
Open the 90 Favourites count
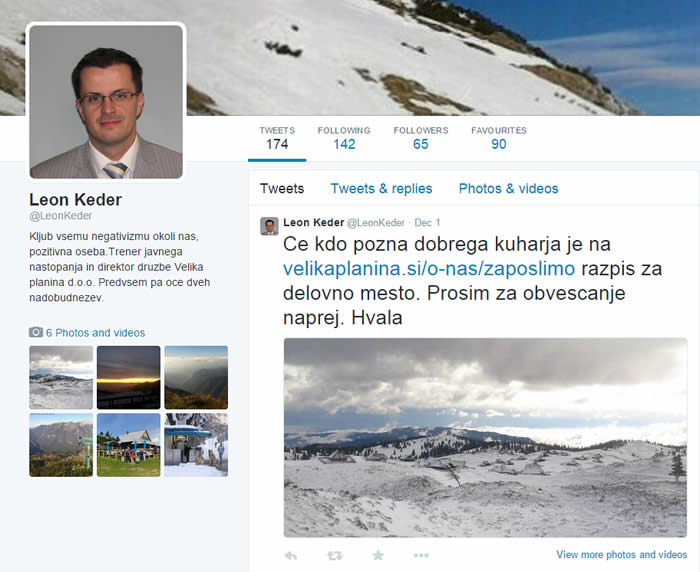(499, 138)
